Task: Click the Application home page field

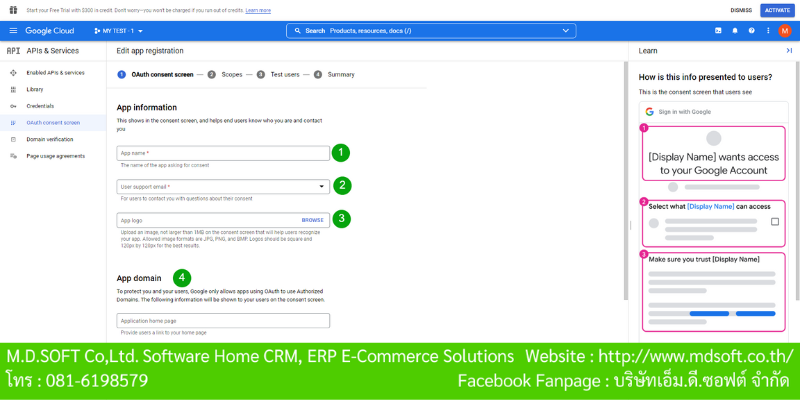Action: tap(223, 321)
